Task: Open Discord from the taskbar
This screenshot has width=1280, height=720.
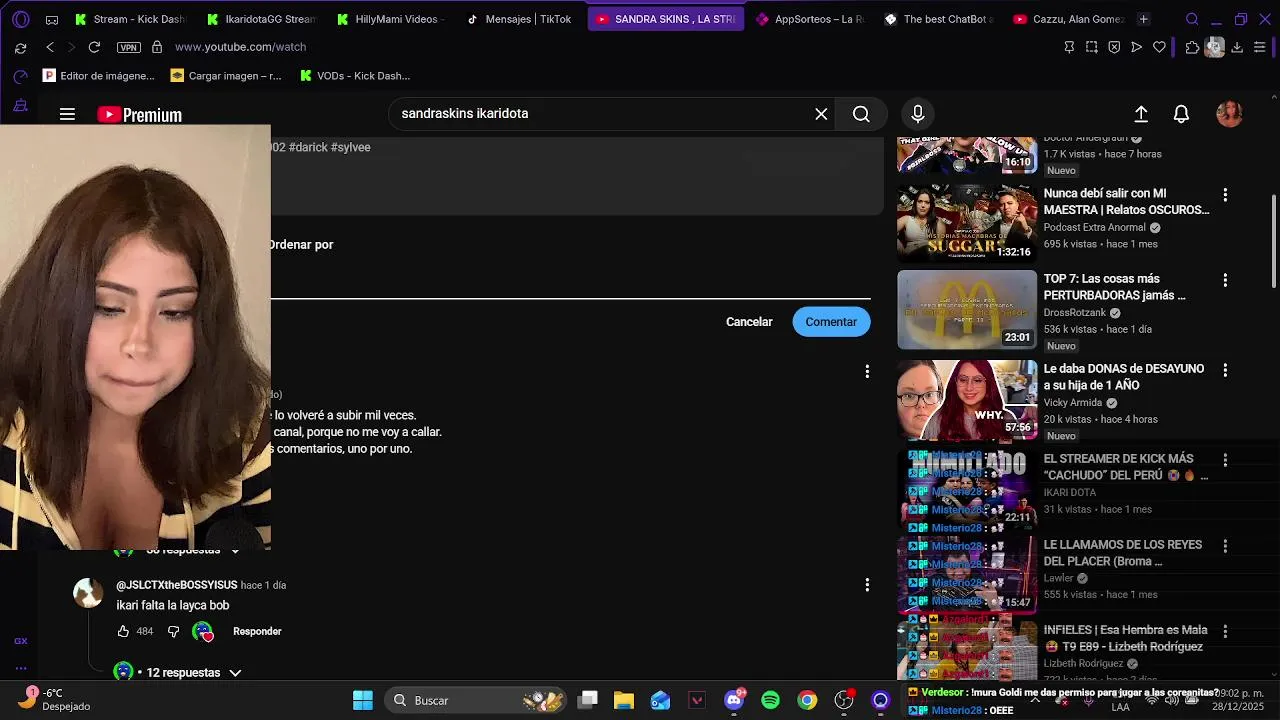Action: tap(734, 700)
